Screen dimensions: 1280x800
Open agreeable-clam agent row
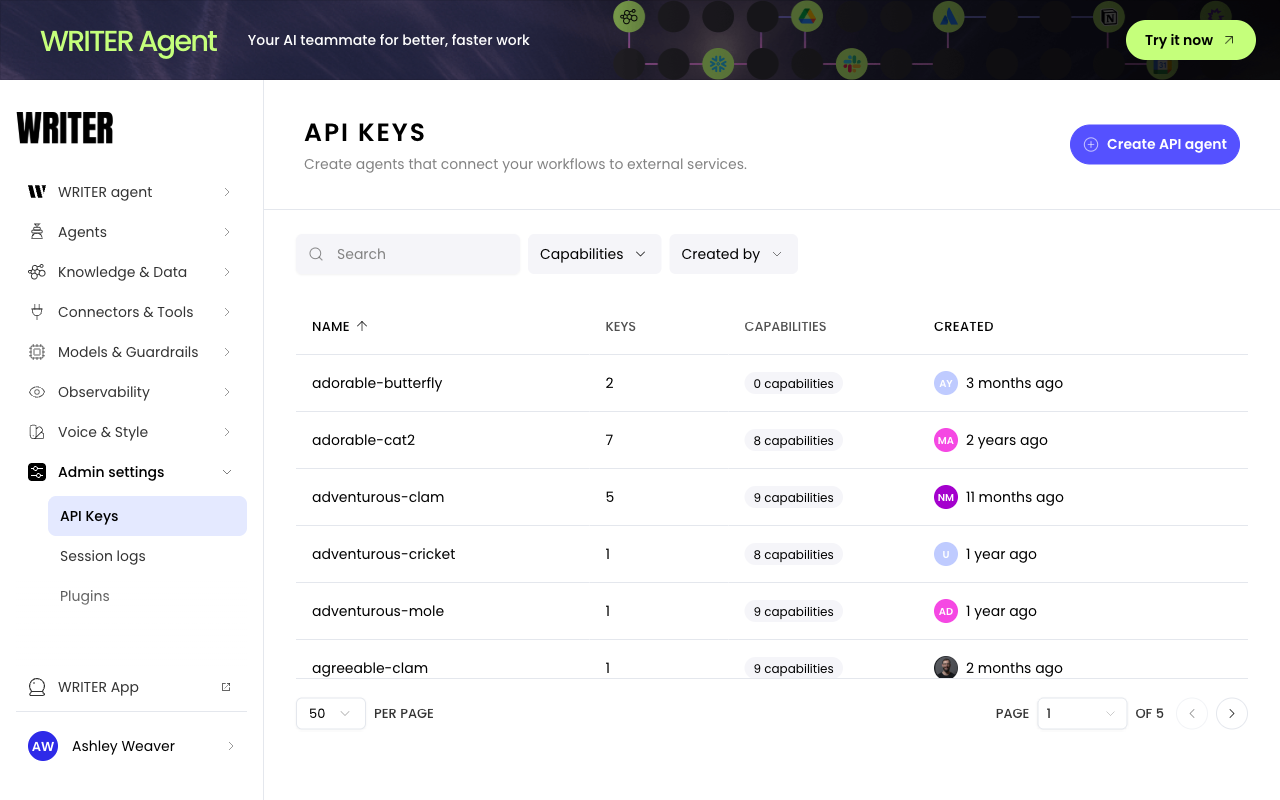(772, 660)
